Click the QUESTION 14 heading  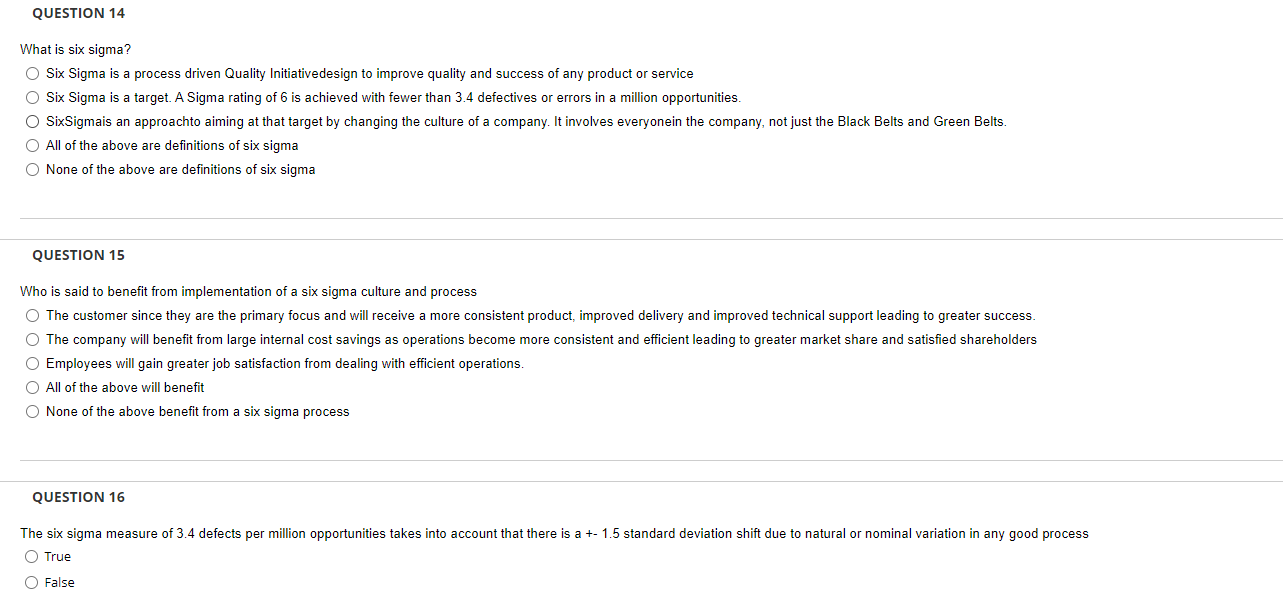78,13
